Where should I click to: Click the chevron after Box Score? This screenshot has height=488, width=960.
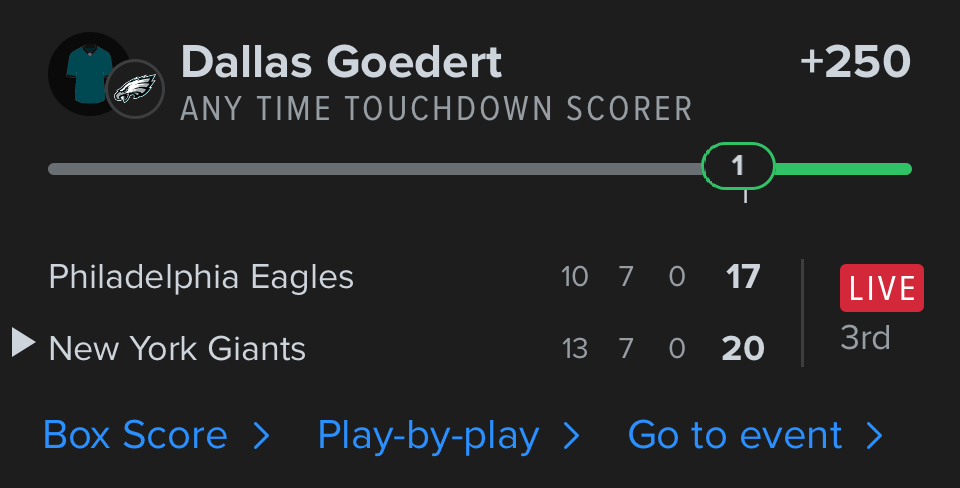coord(261,436)
